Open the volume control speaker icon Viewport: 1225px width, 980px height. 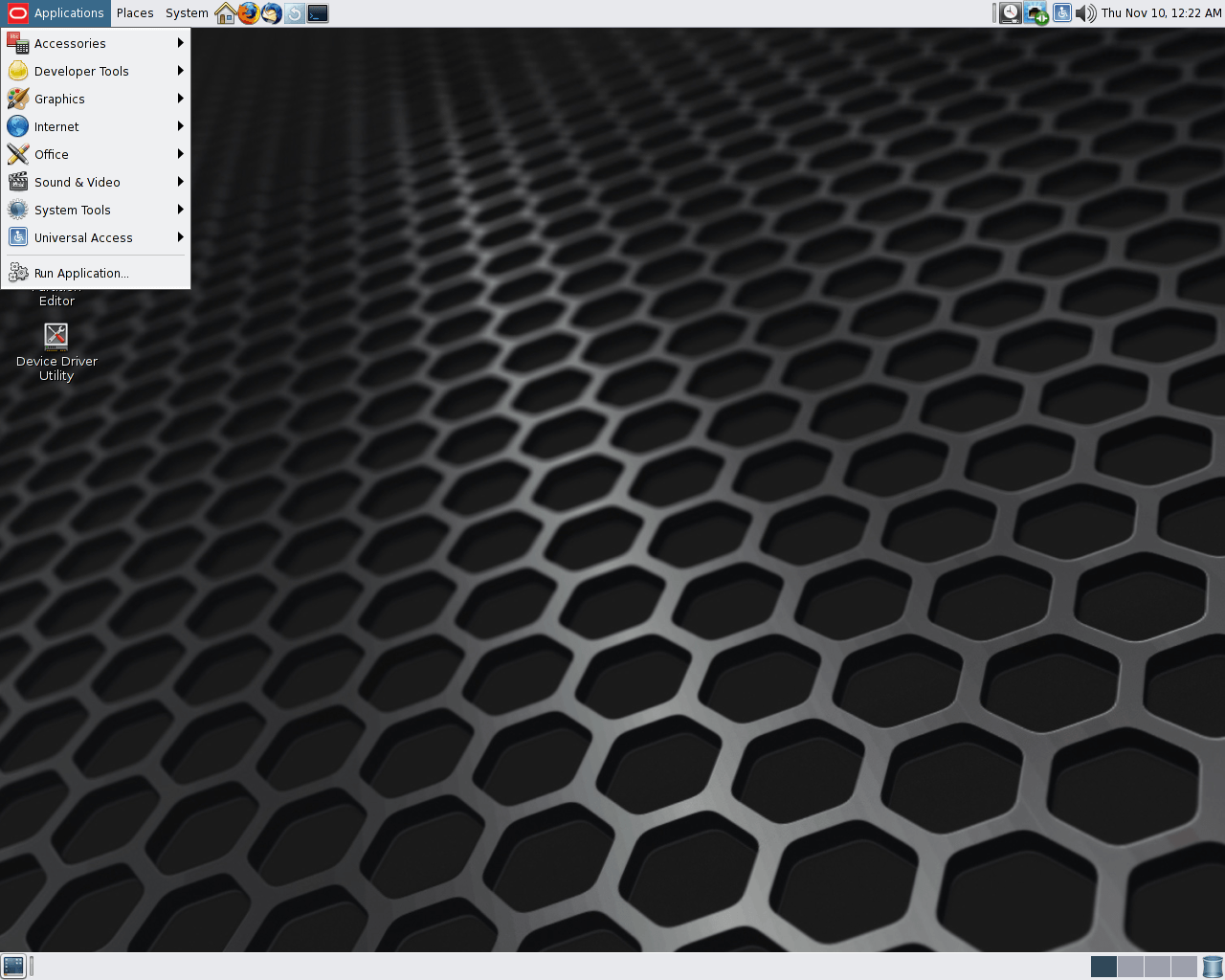pyautogui.click(x=1086, y=13)
